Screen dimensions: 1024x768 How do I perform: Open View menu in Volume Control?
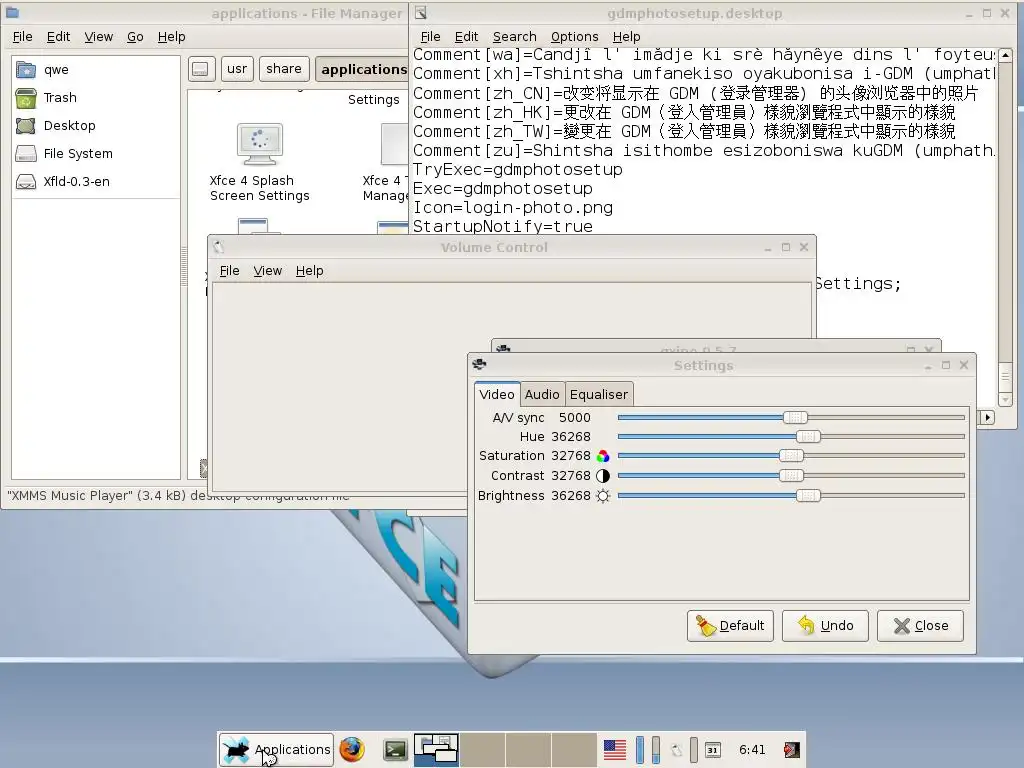click(268, 270)
